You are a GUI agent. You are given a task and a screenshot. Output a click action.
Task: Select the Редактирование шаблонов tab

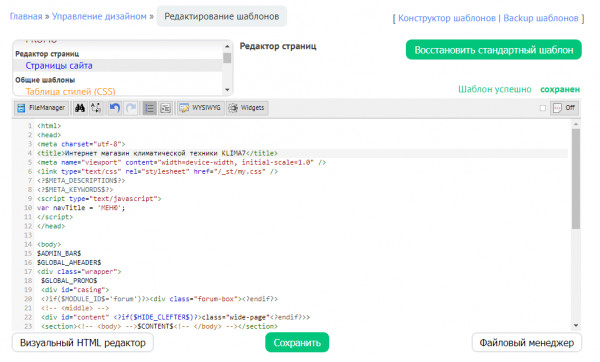pos(222,16)
